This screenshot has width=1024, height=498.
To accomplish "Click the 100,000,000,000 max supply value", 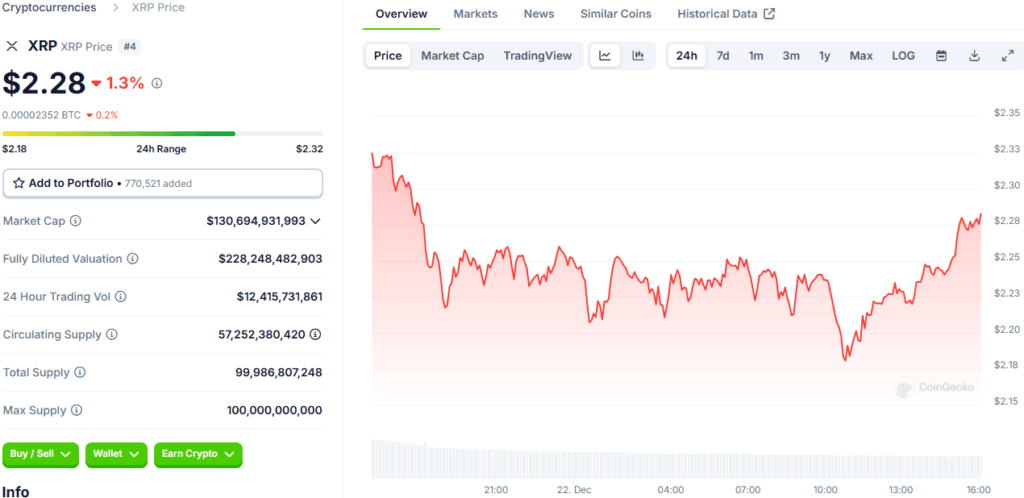I will [274, 411].
